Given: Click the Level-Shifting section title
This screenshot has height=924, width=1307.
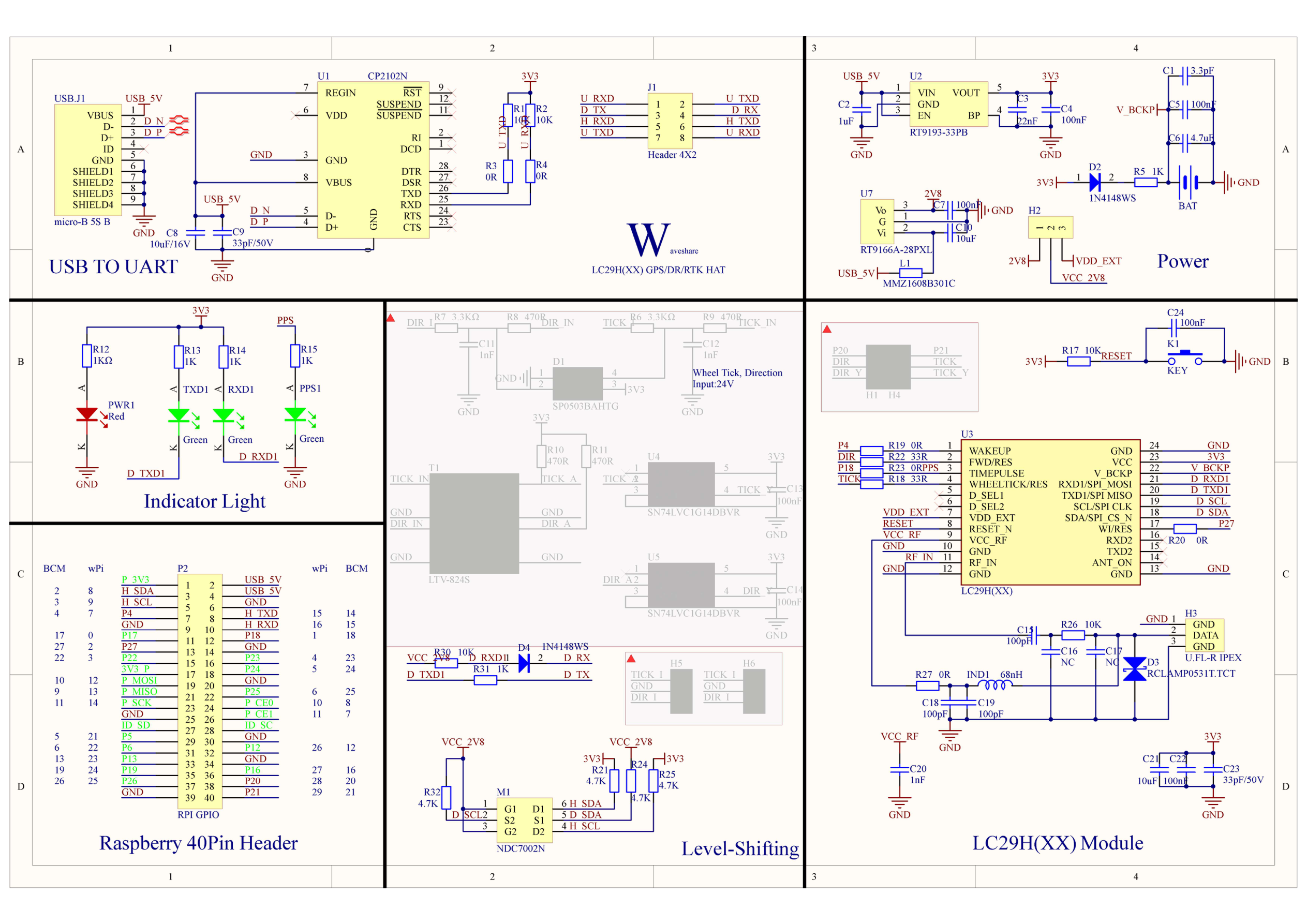Looking at the screenshot, I should pyautogui.click(x=739, y=848).
